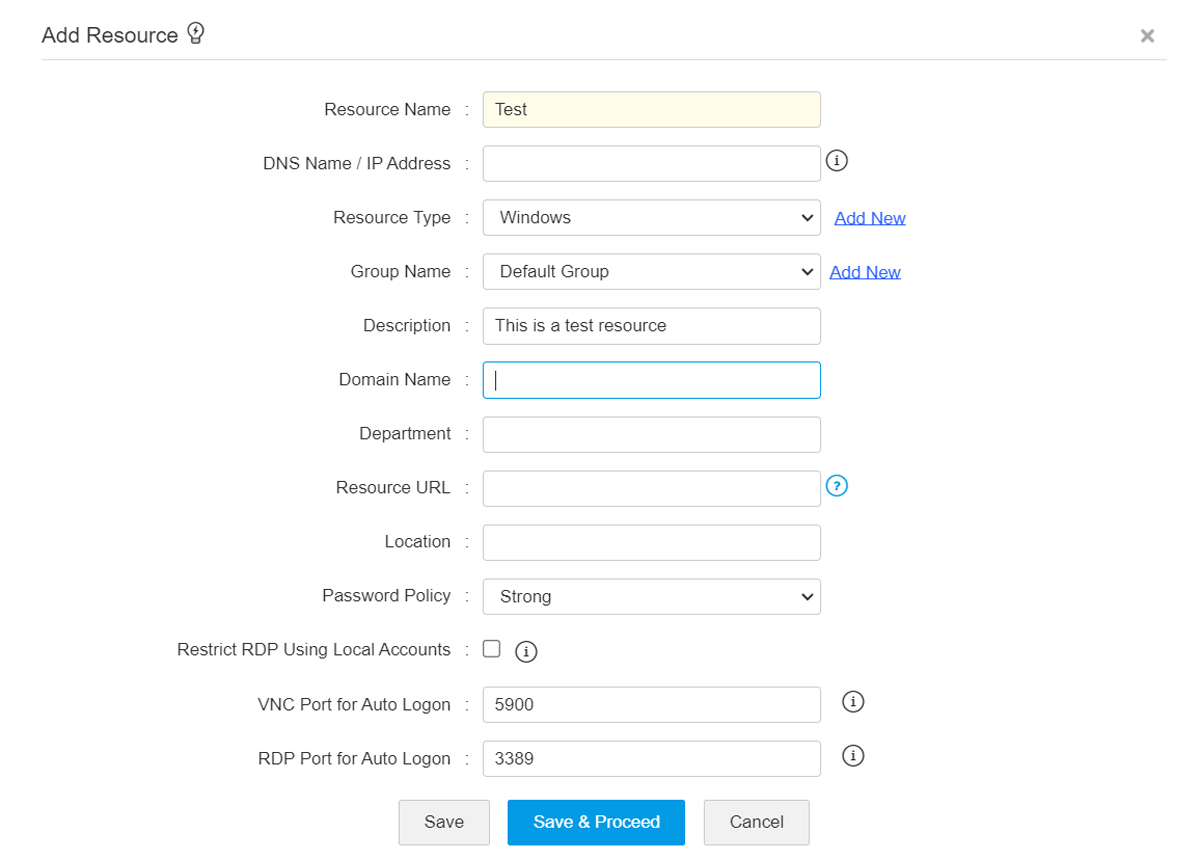Click inside the DNS Name / IP Address field
This screenshot has width=1200, height=860.
click(x=651, y=163)
